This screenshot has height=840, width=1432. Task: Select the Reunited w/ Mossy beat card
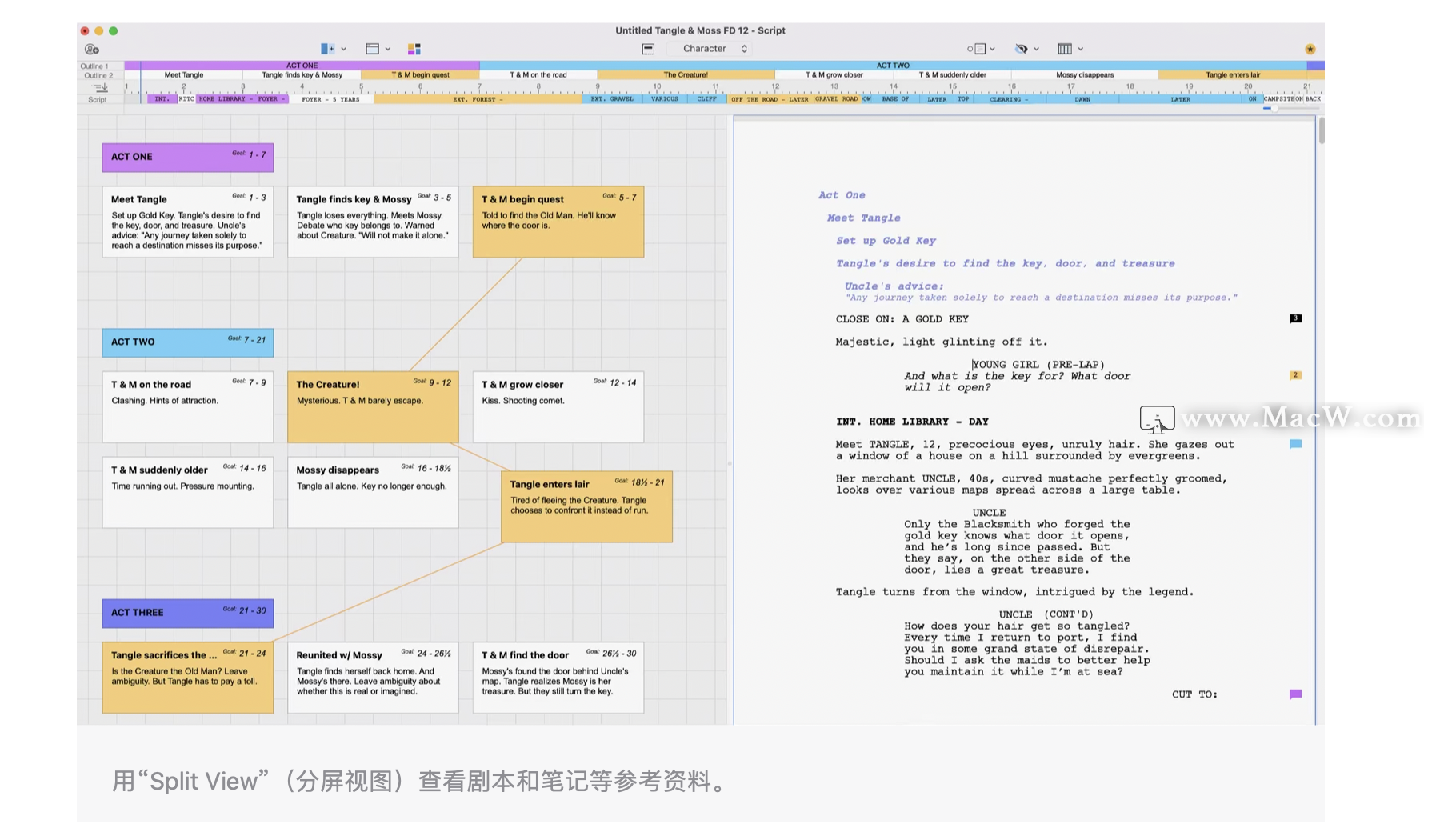coord(373,677)
